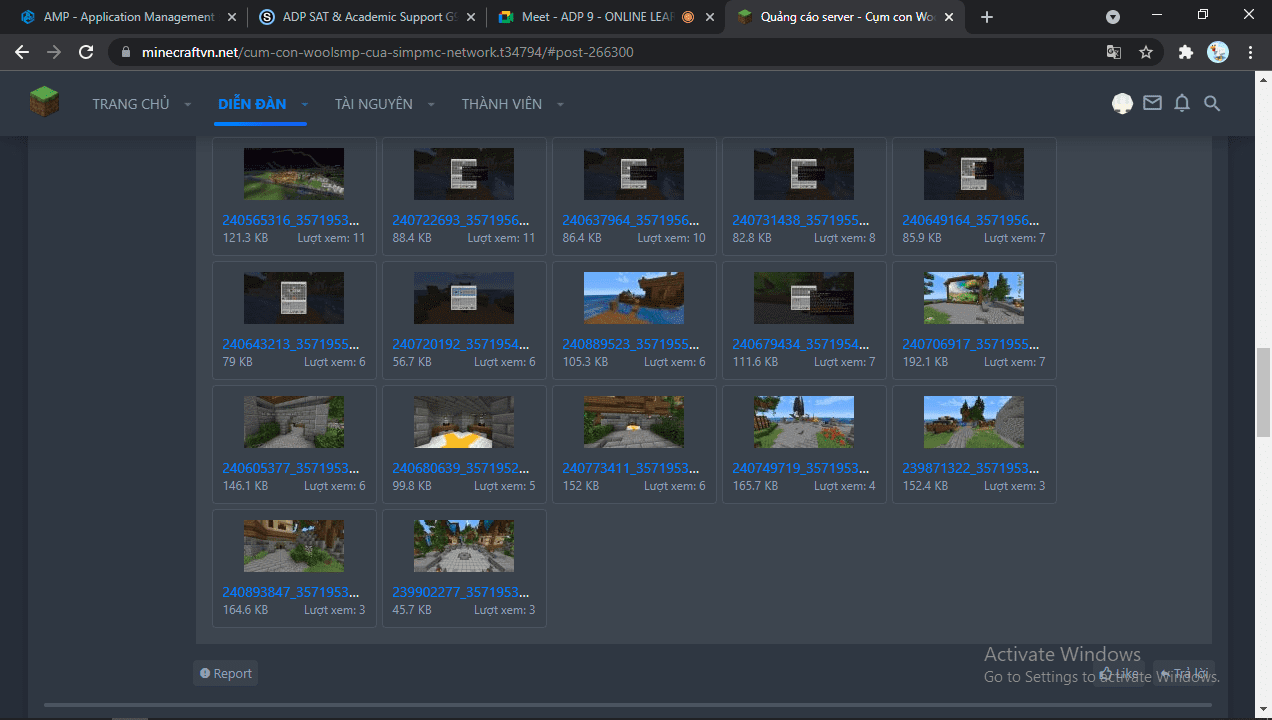
Task: Click the page vertical scrollbar thumb
Action: point(1263,392)
